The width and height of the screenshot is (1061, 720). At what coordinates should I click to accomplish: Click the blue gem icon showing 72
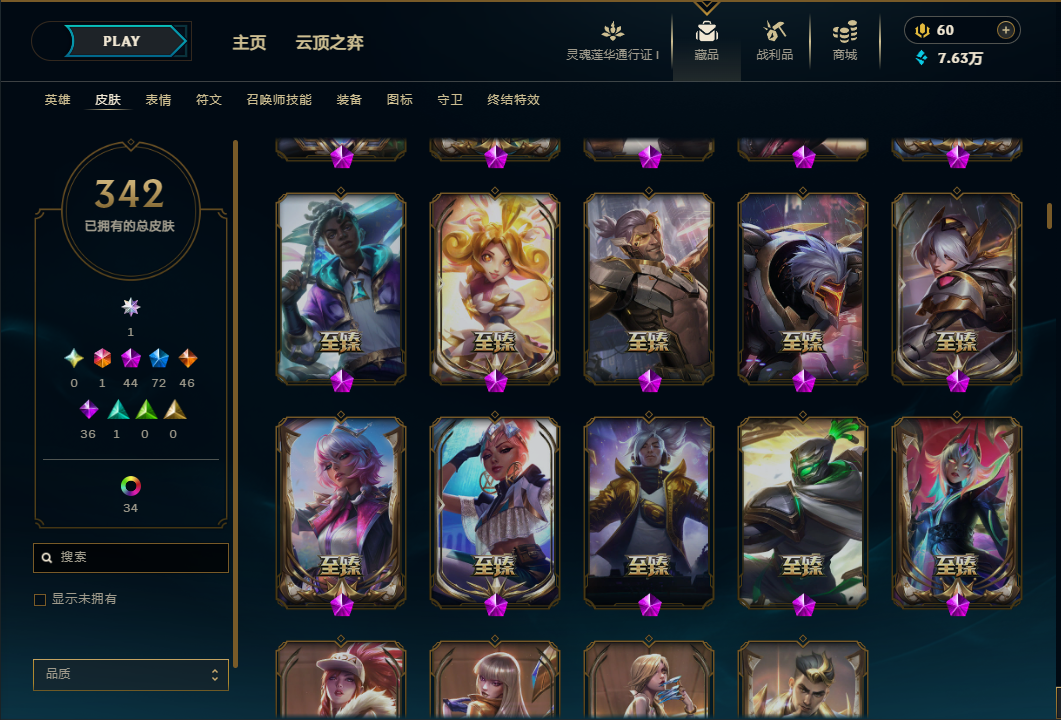(x=159, y=358)
